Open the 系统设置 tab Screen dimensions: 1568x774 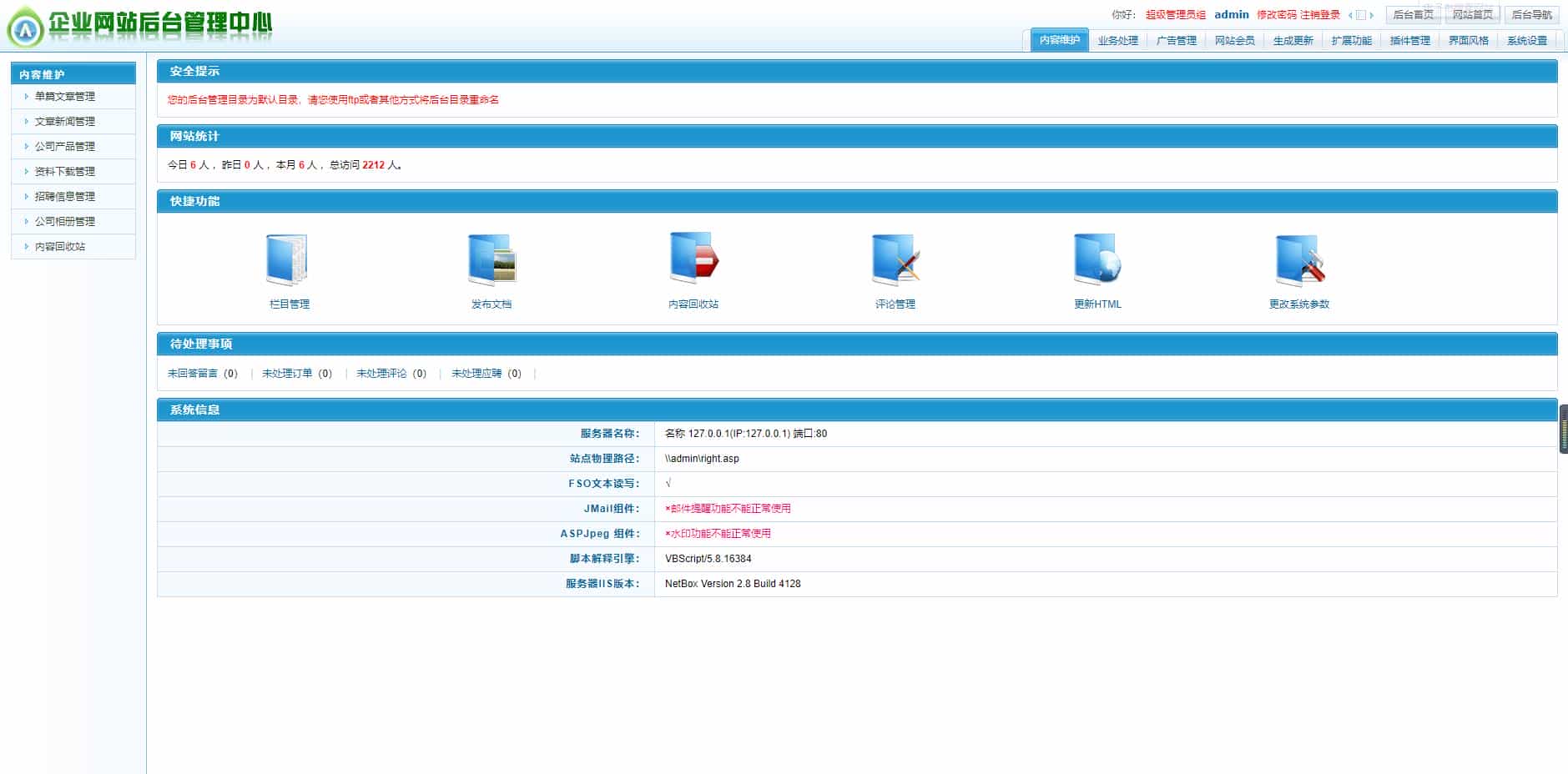tap(1527, 40)
